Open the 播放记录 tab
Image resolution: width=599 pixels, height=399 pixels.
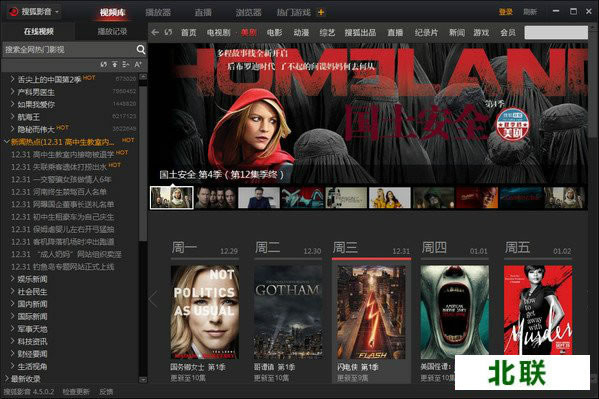(x=112, y=31)
